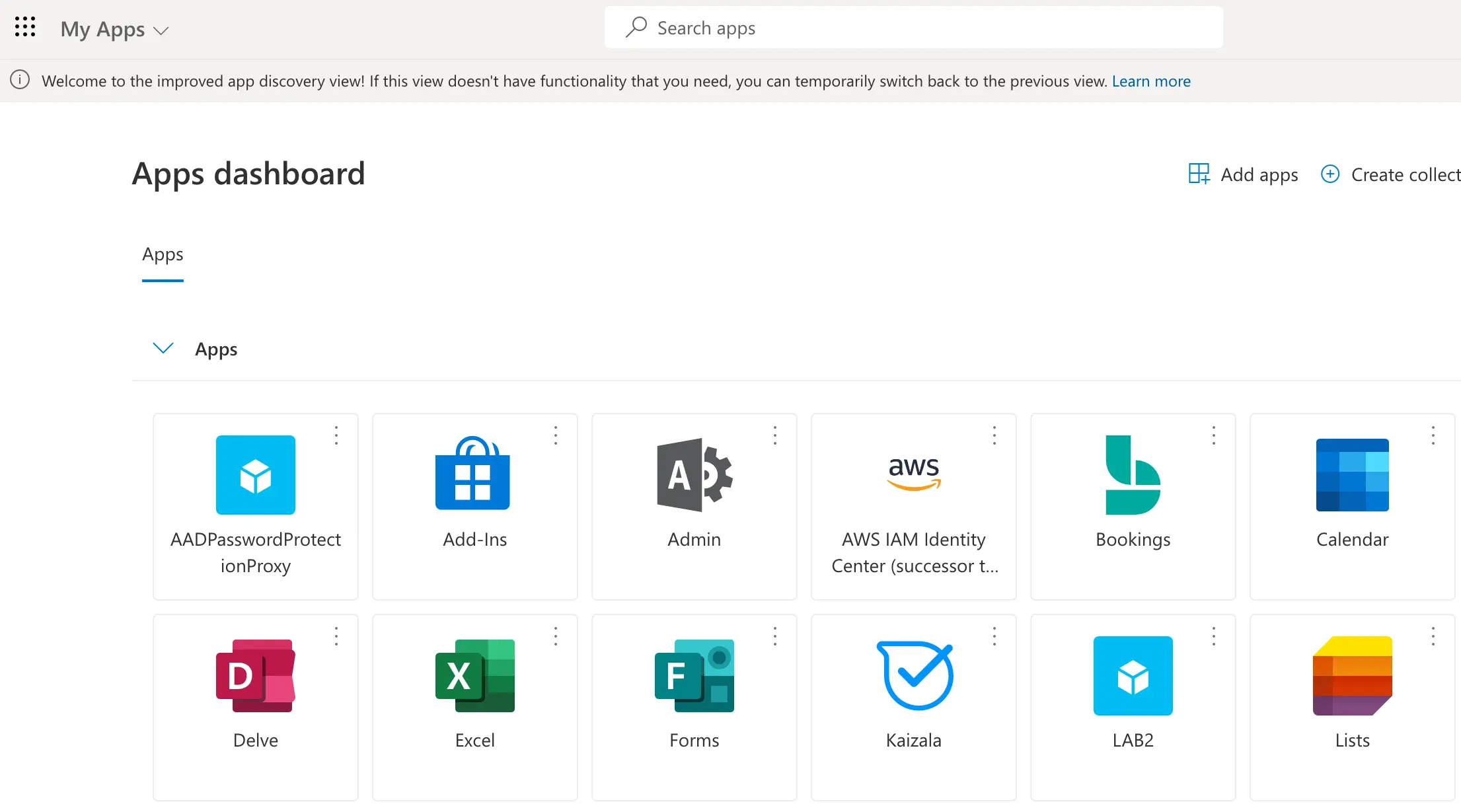Open the Delve app icon
Image resolution: width=1461 pixels, height=812 pixels.
point(256,676)
